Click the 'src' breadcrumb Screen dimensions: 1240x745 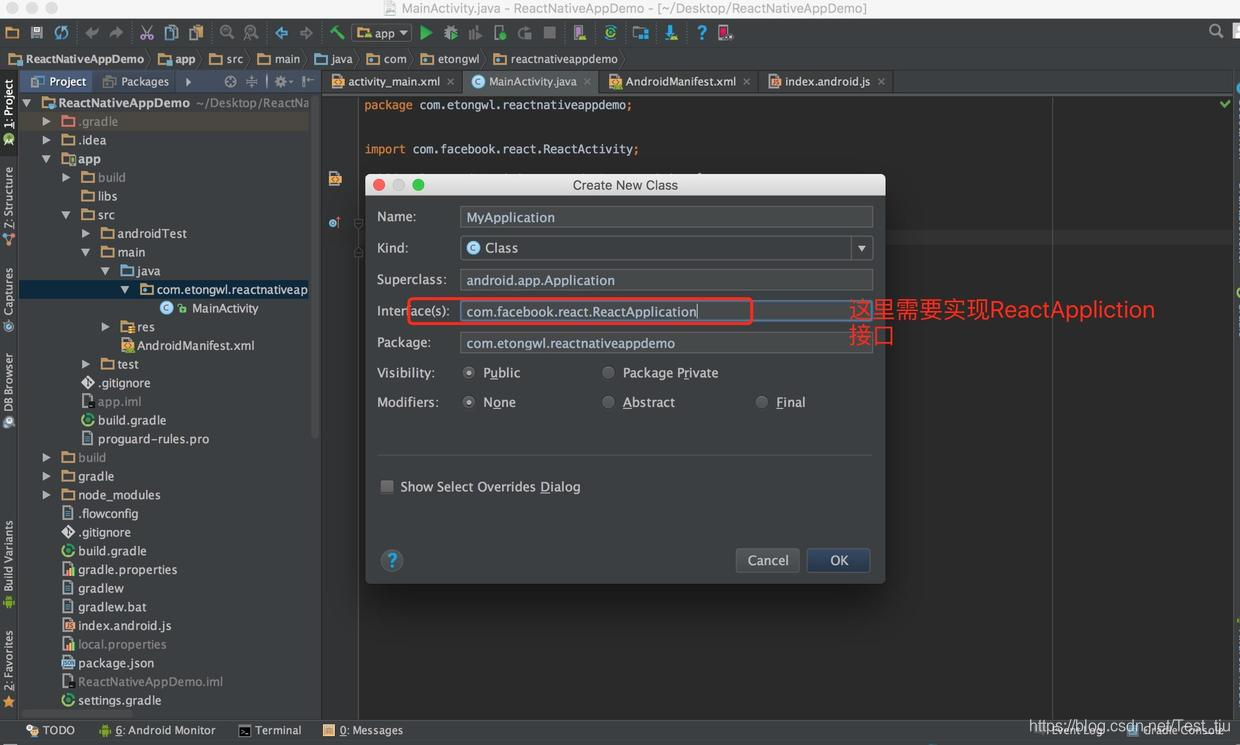pos(226,59)
